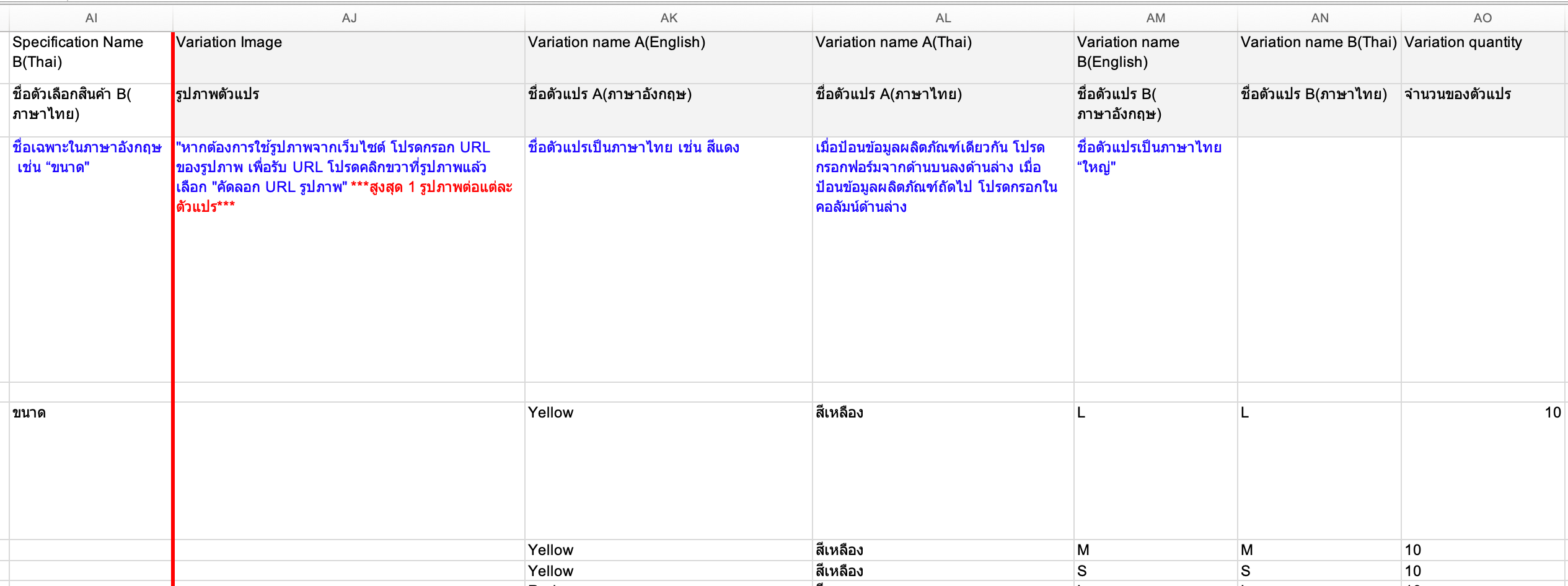
Task: Click the blue note 'ชื่อเฉพาะในภาษาอังกฤษ เช่น "ขนาด"'
Action: click(x=91, y=260)
